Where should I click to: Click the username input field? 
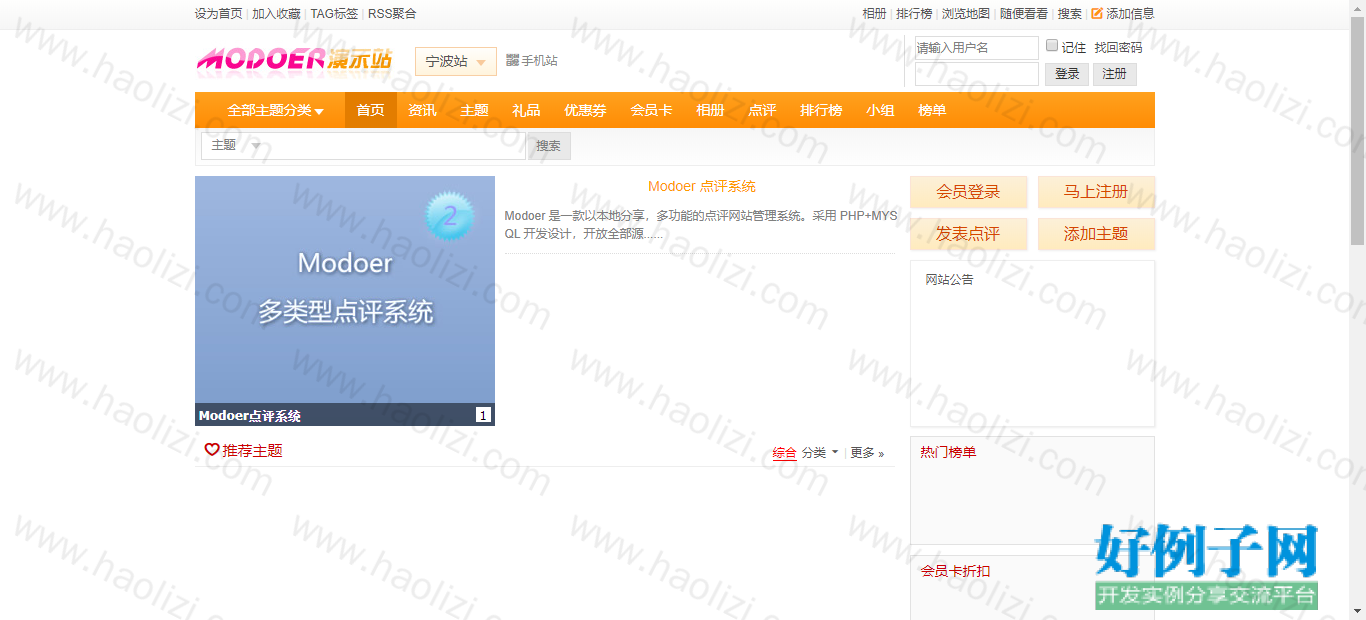tap(977, 47)
